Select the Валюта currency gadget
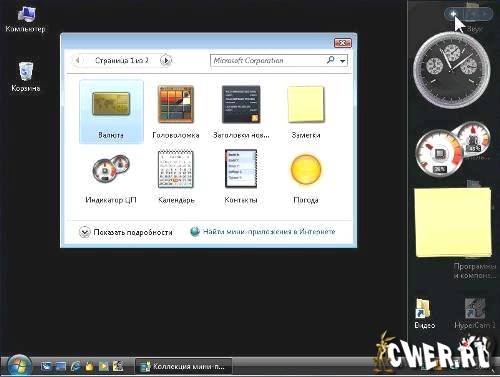500x377 pixels. pyautogui.click(x=111, y=112)
